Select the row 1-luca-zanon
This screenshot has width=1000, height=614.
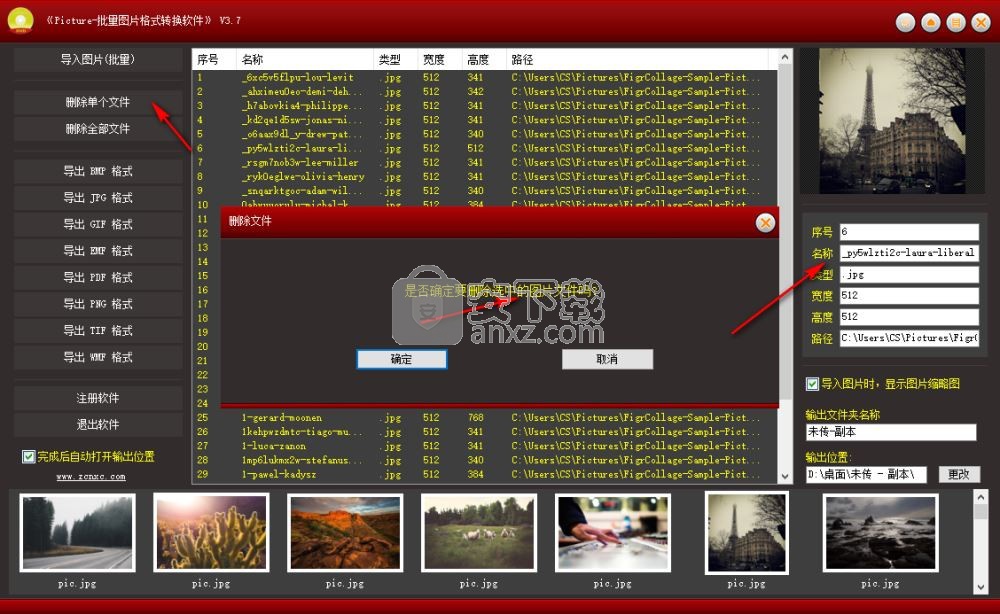(485, 446)
